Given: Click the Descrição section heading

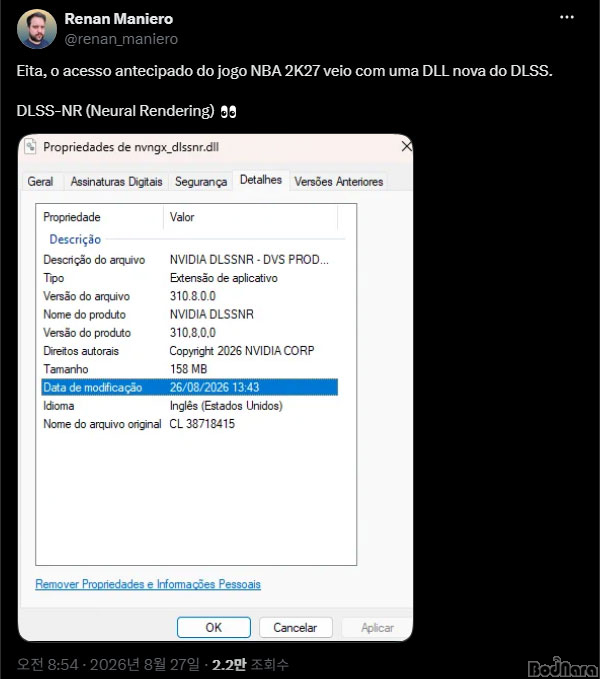Looking at the screenshot, I should tap(75, 239).
